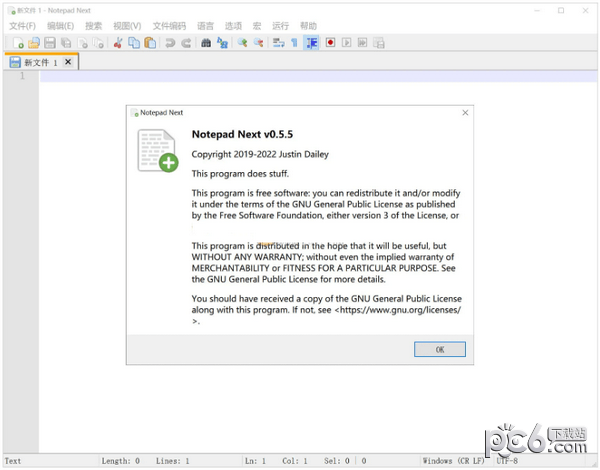Click the Notepad Next document logo

[158, 151]
